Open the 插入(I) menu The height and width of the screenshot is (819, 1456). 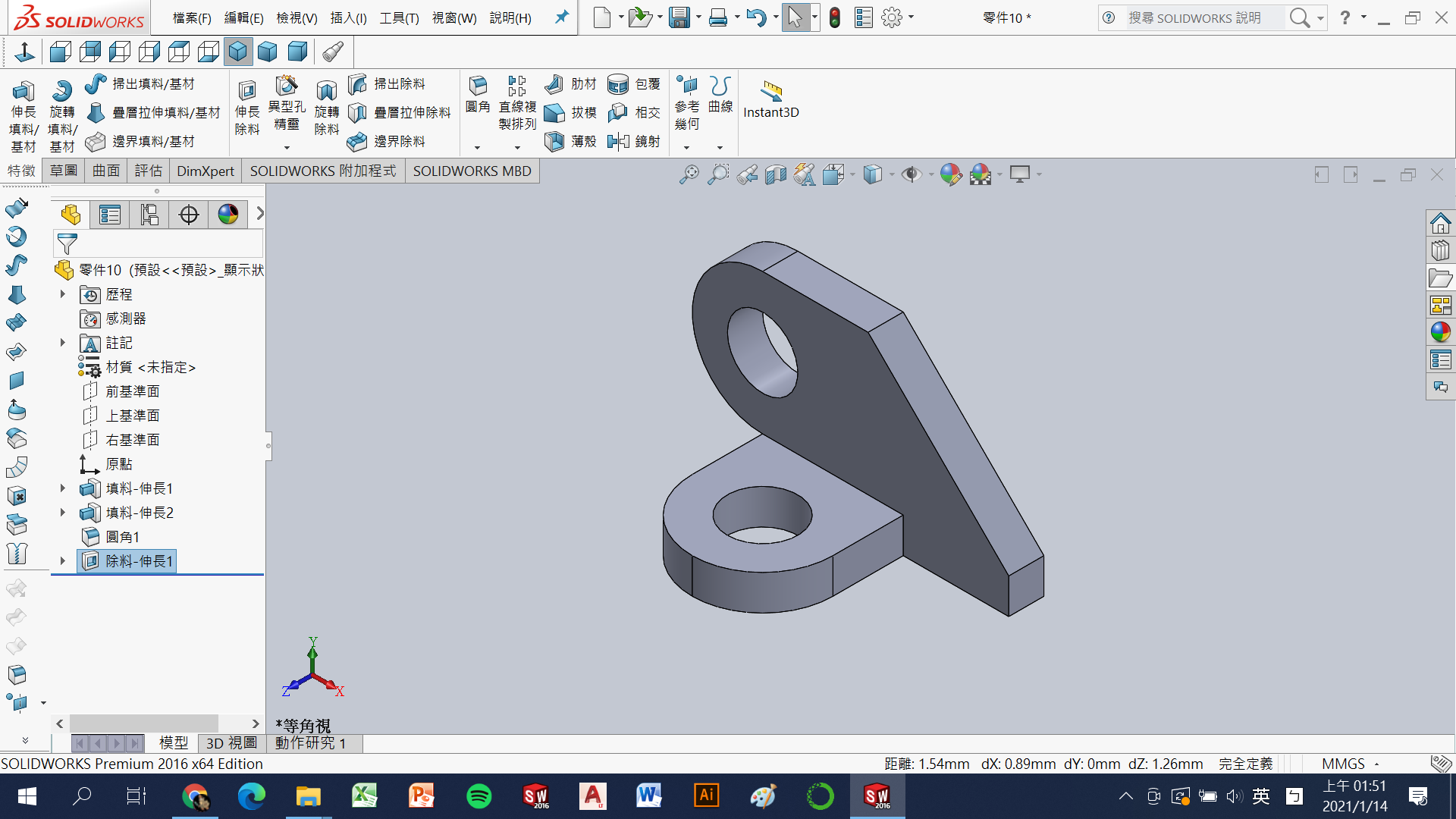[348, 17]
